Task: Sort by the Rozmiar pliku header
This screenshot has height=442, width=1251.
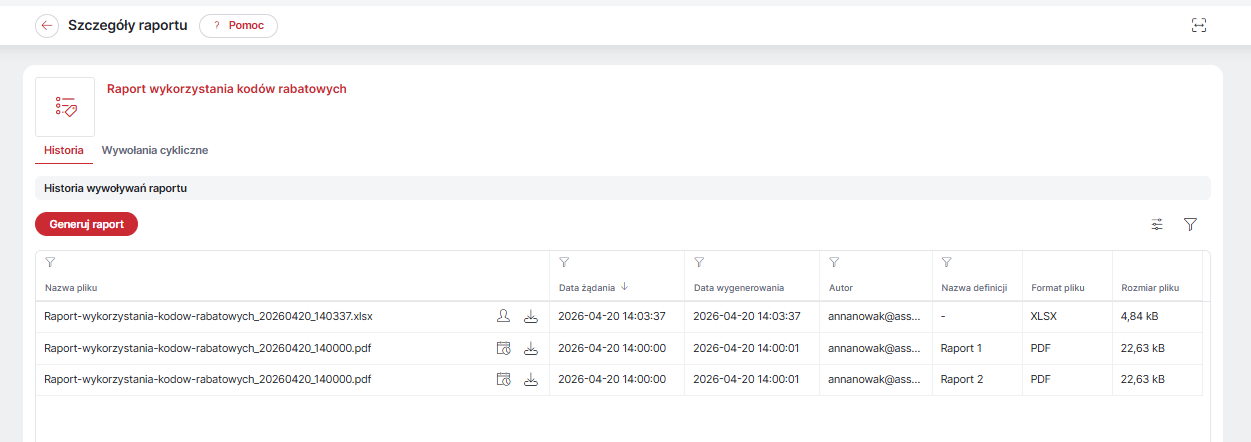Action: (x=1150, y=288)
